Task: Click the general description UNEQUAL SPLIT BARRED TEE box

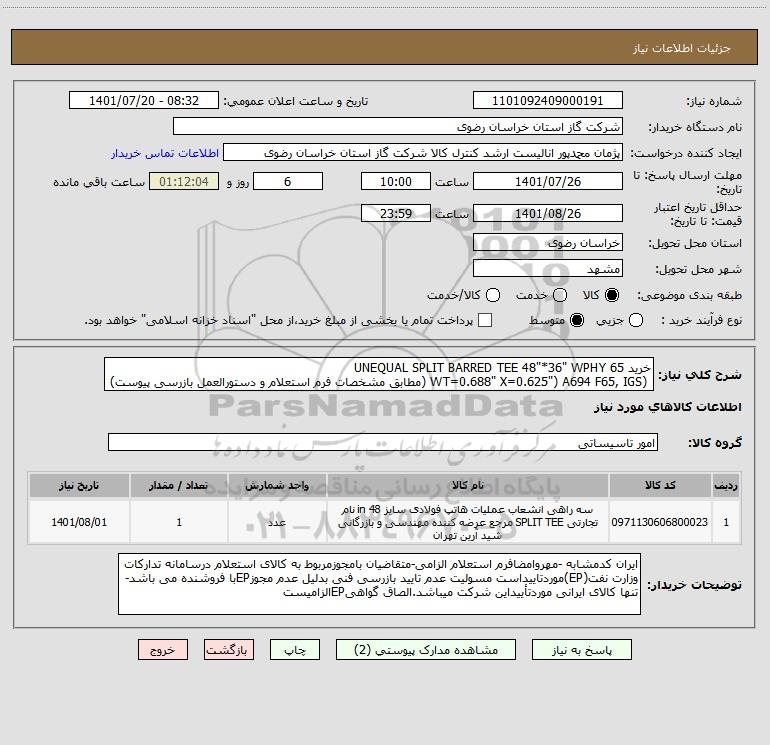Action: (x=379, y=374)
